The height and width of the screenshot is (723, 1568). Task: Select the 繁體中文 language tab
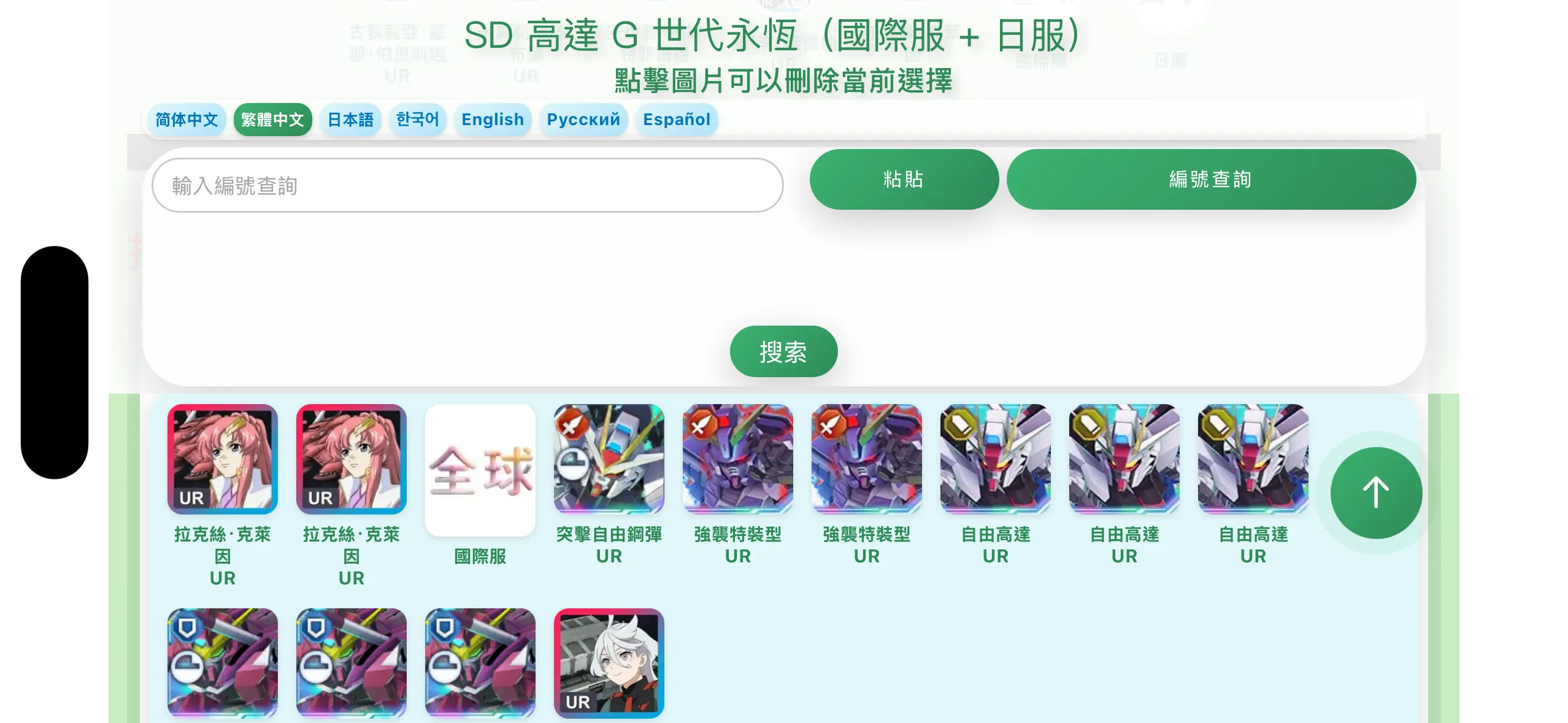pos(272,120)
